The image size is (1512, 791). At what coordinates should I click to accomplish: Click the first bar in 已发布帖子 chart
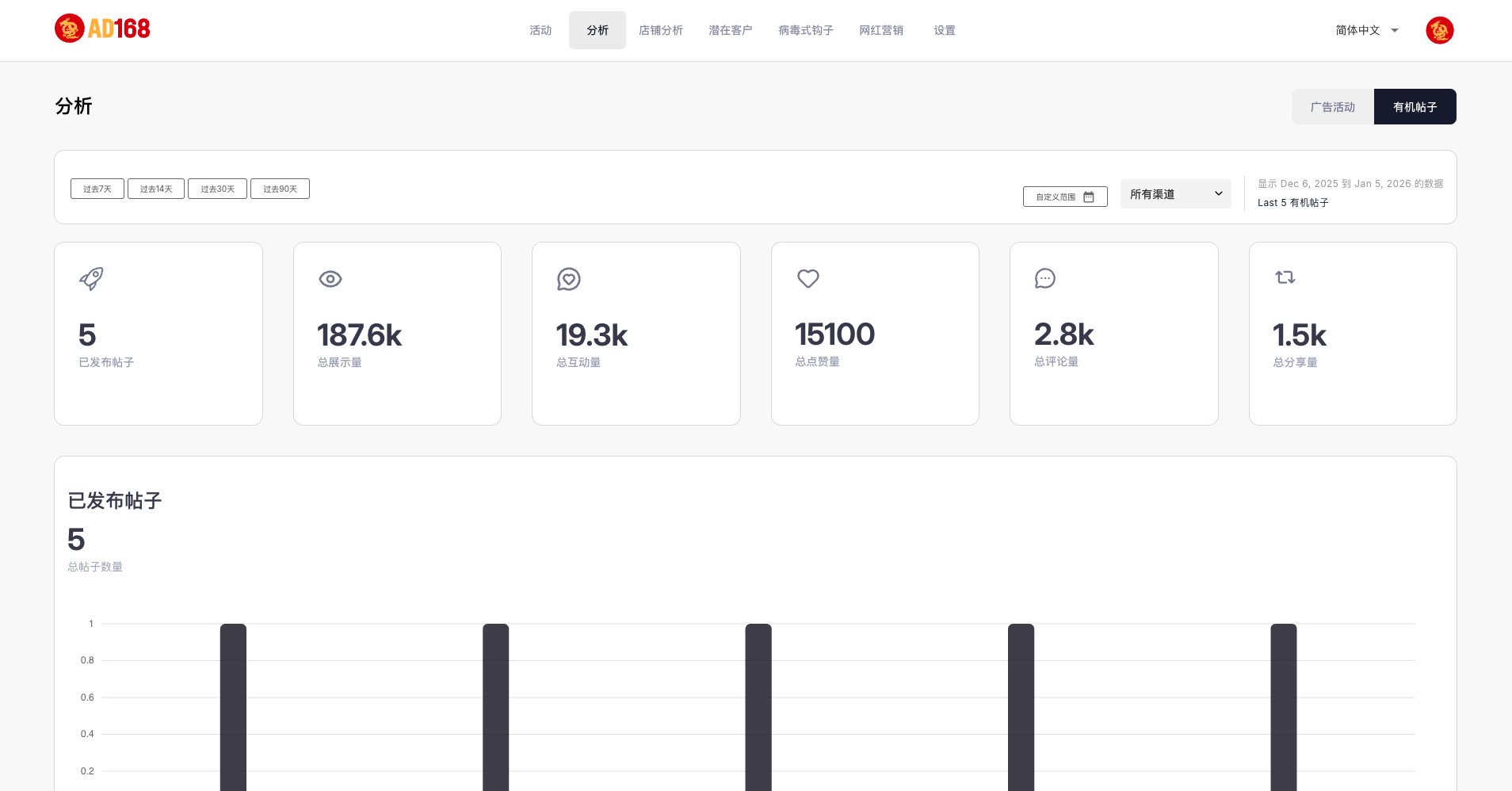[x=233, y=707]
